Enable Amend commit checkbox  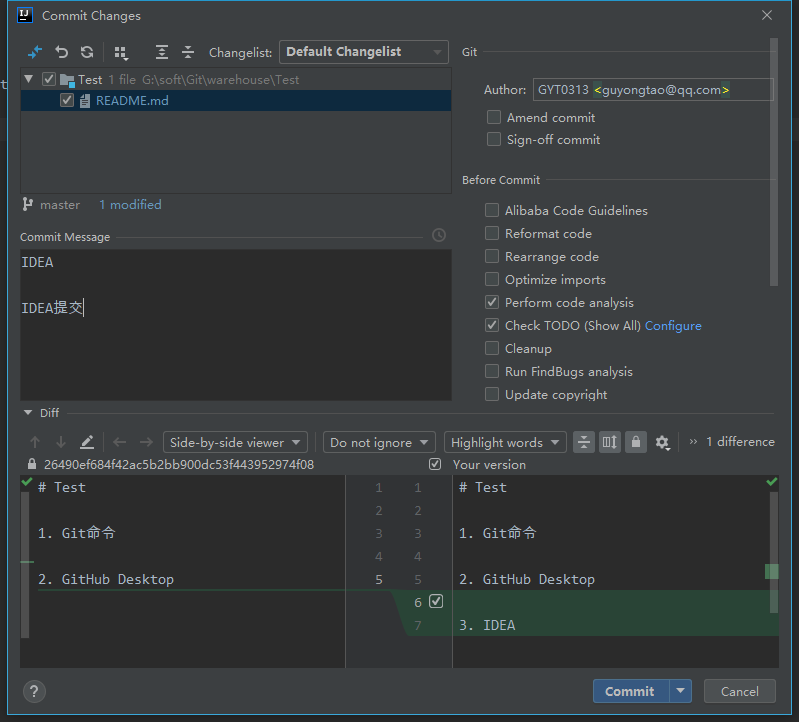494,117
